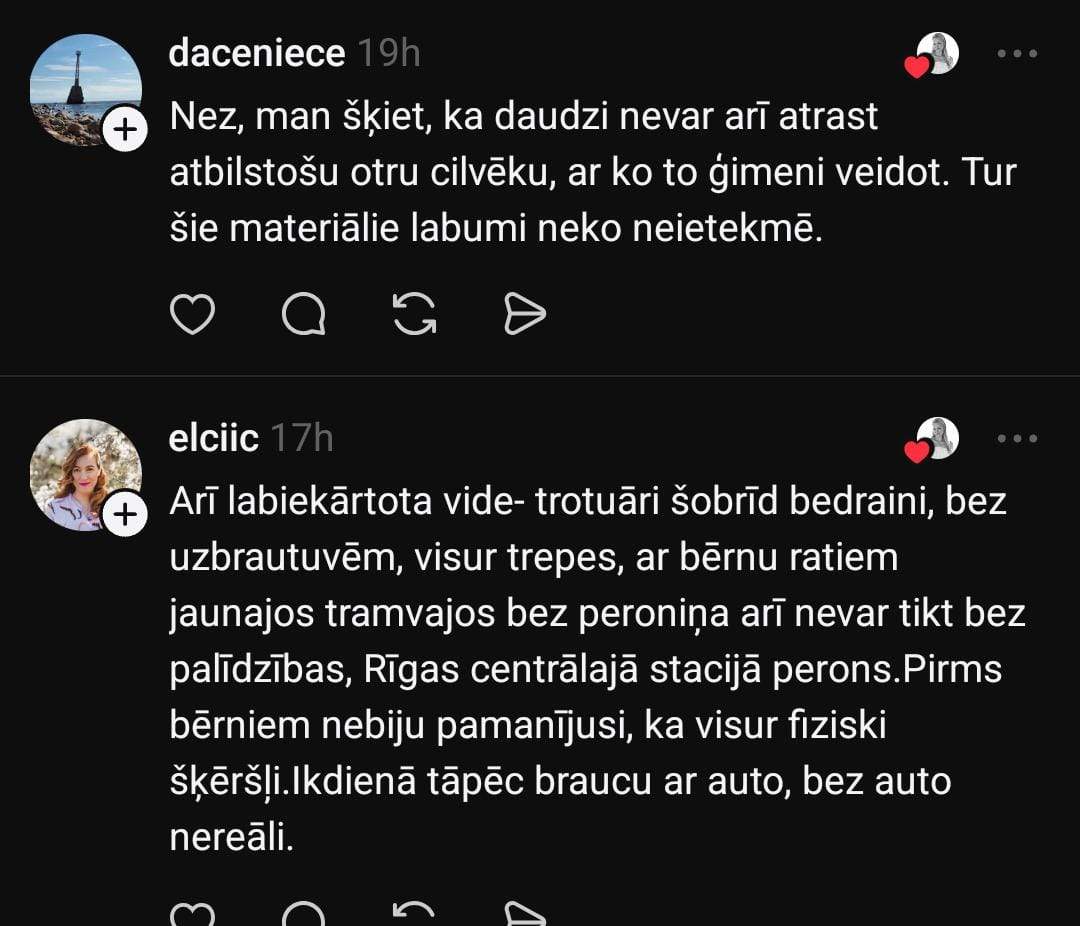The height and width of the screenshot is (926, 1080).
Task: Open daceniece's profile via the username
Action: (x=256, y=54)
